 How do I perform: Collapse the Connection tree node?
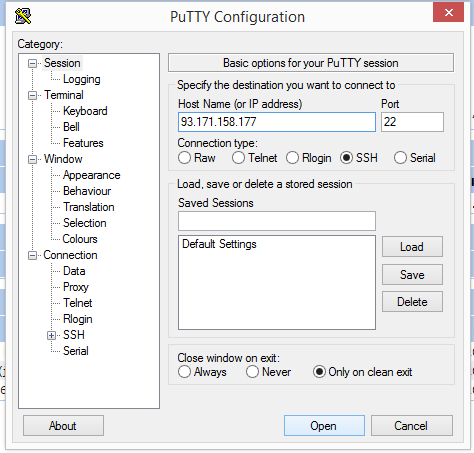32,255
